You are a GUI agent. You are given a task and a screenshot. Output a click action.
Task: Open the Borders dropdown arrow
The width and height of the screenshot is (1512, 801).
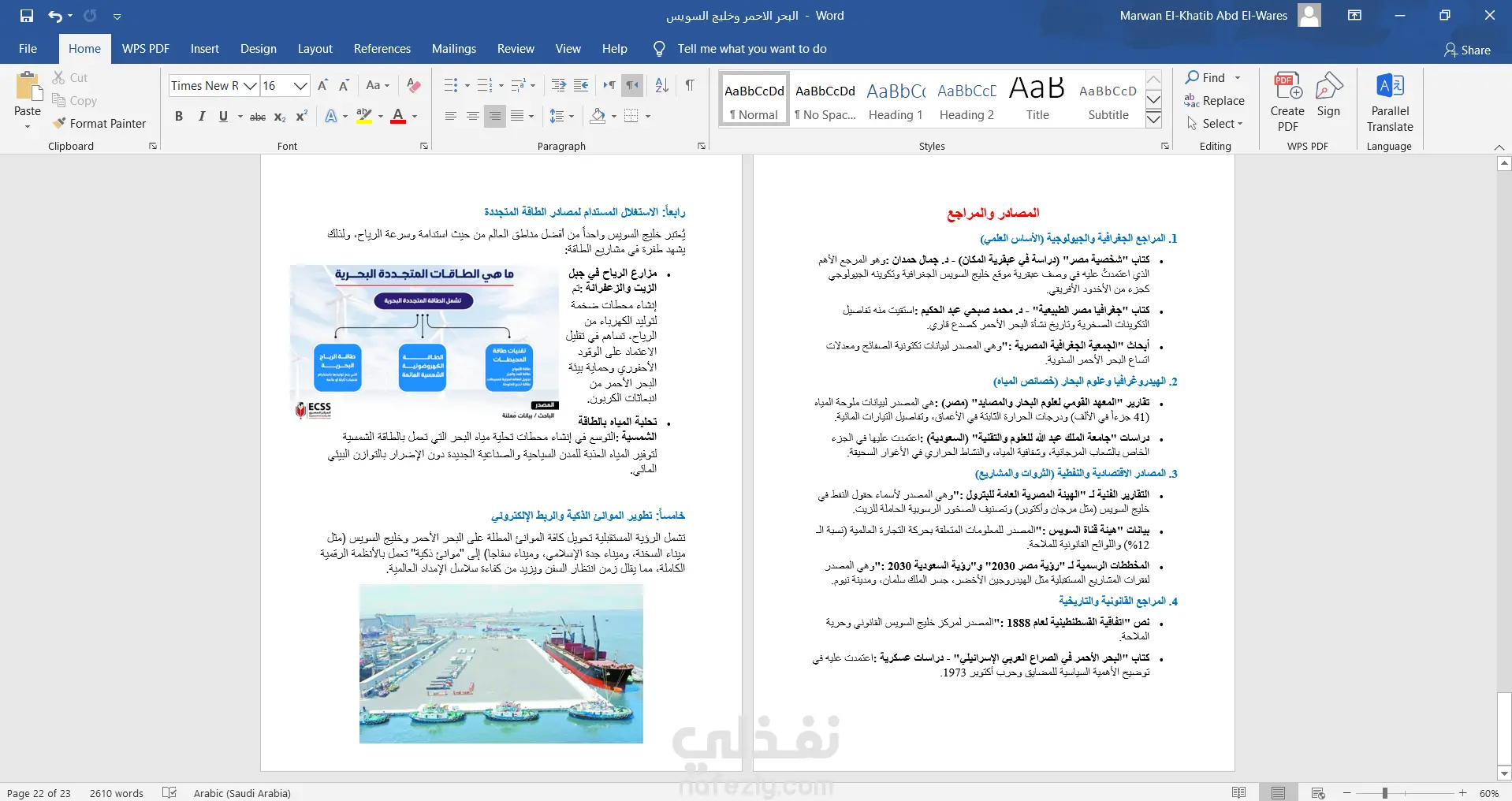click(x=648, y=116)
